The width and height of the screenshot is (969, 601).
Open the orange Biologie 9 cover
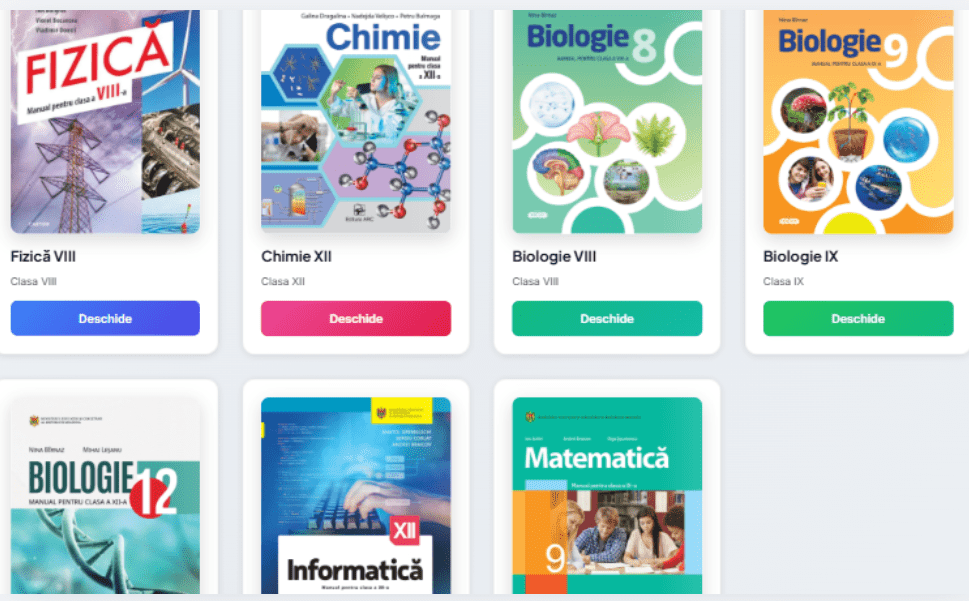click(858, 120)
